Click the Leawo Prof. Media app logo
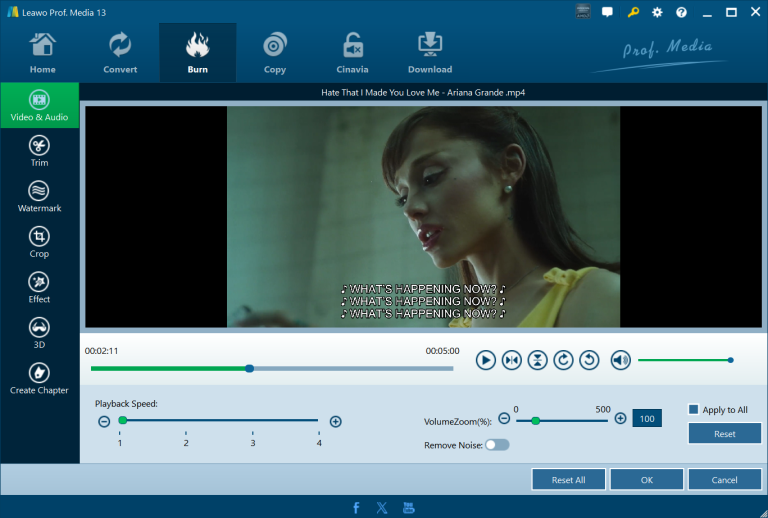768x518 pixels. coord(12,12)
